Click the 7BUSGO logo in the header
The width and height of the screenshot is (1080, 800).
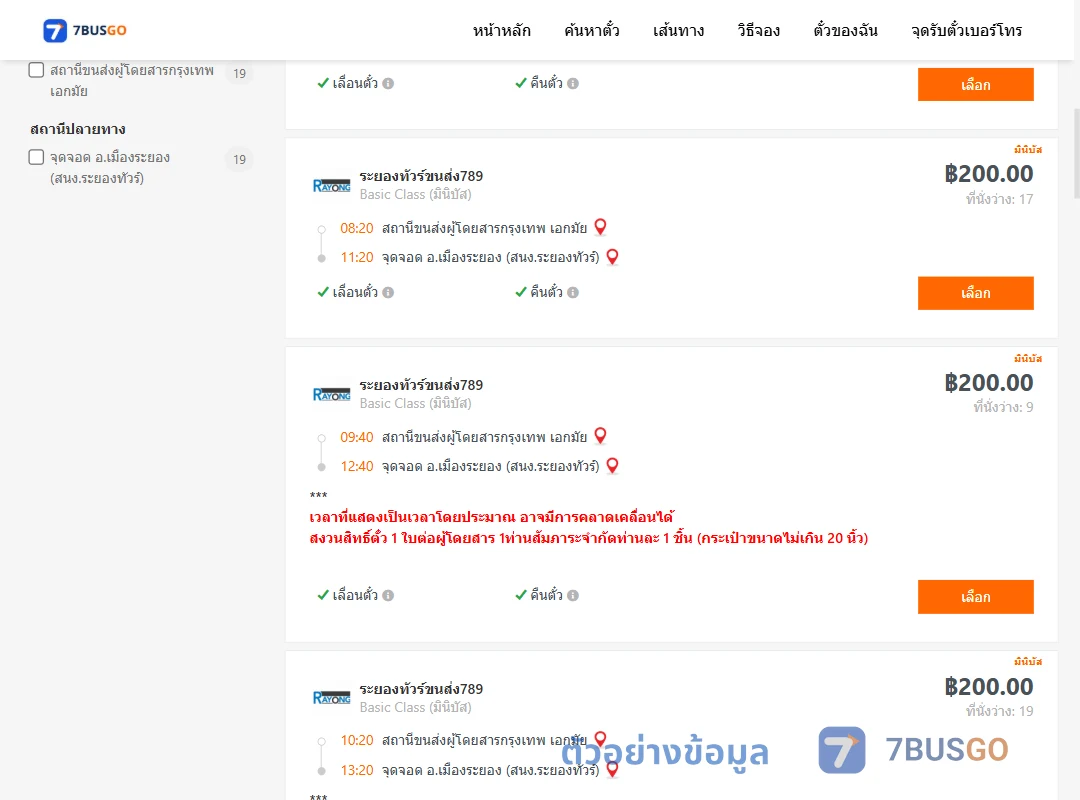(x=85, y=30)
